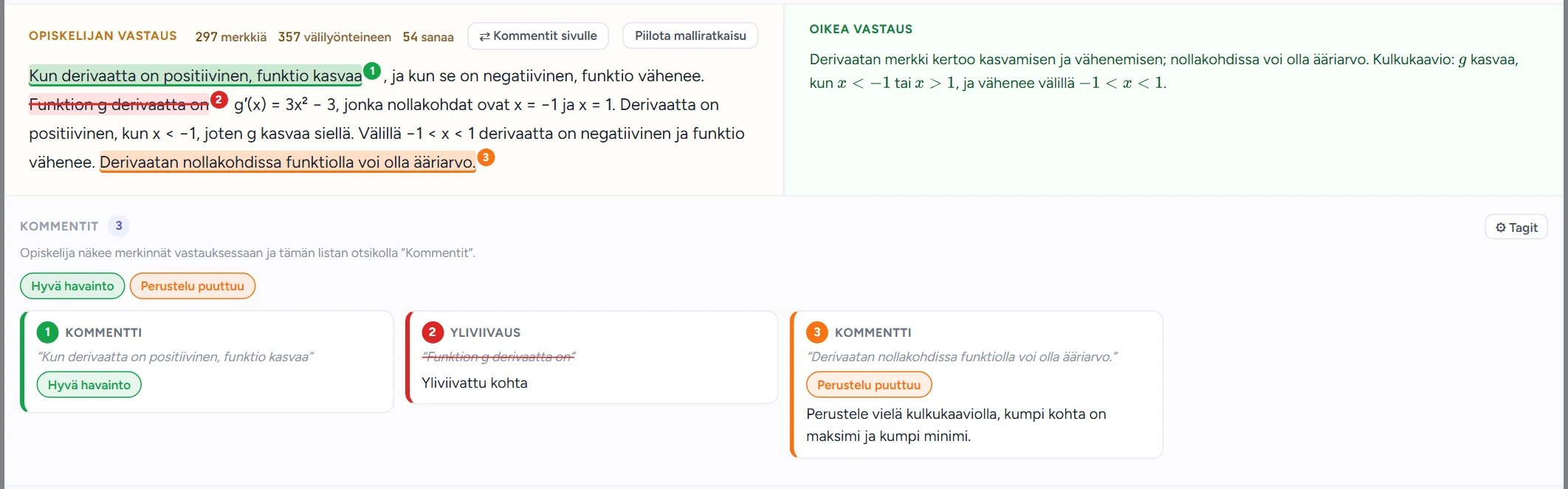Open the Tagit settings button
Screen dimensions: 1568x489
1516,228
